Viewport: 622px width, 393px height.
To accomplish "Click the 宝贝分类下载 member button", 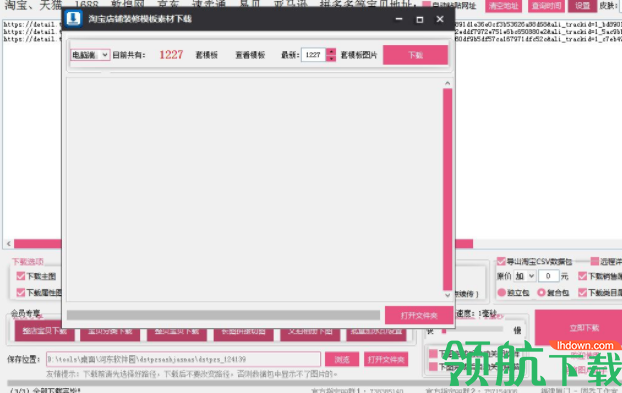I will pos(110,334).
